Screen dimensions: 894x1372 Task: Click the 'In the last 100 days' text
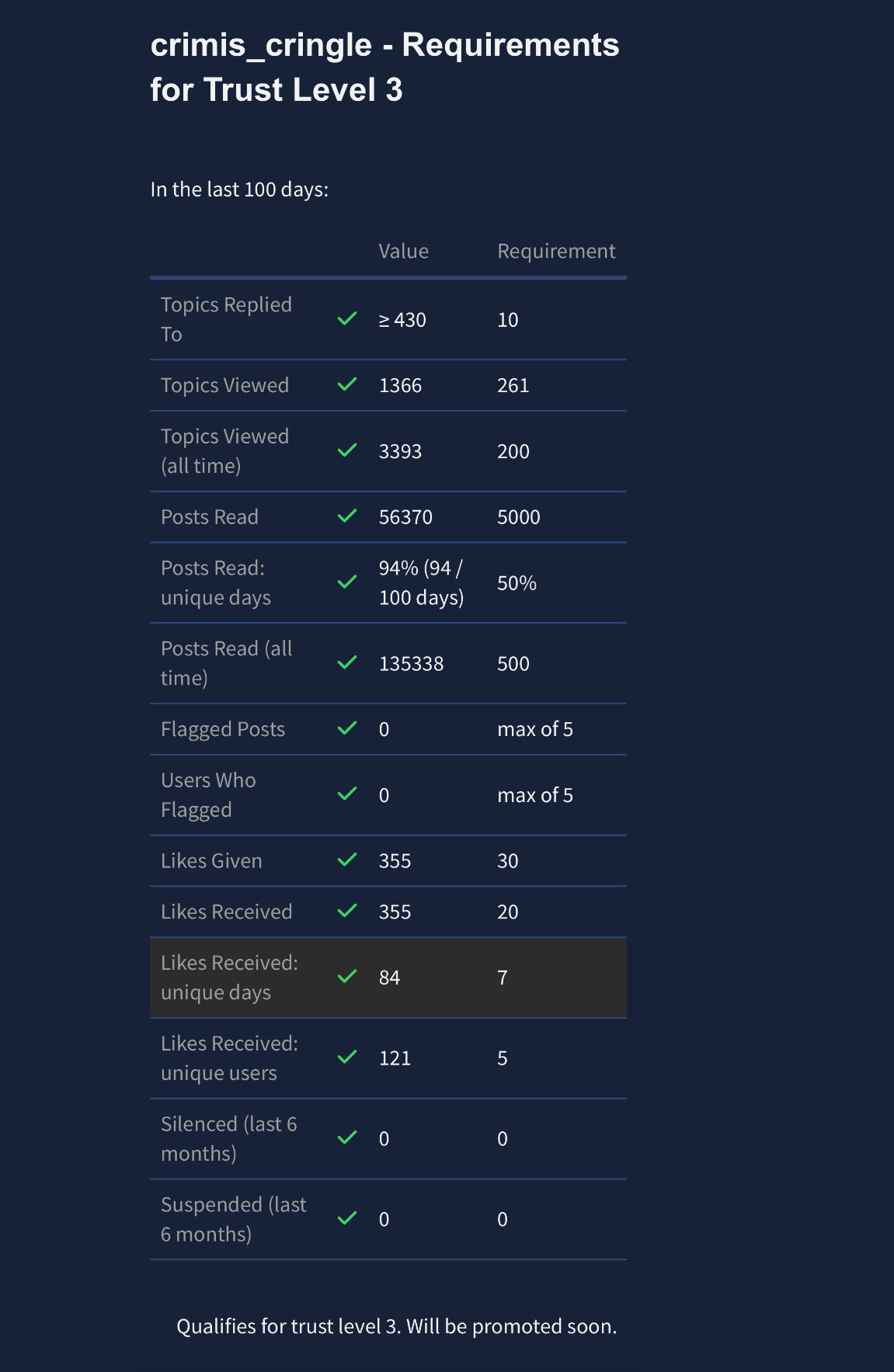coord(239,189)
